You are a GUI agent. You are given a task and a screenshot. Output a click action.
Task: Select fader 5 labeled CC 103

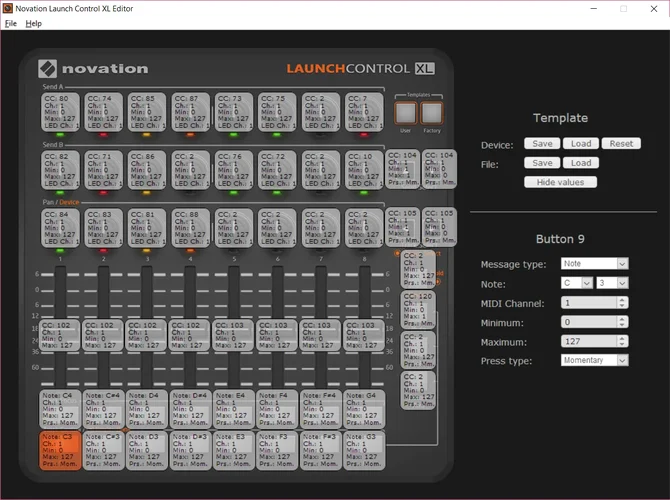tap(234, 335)
